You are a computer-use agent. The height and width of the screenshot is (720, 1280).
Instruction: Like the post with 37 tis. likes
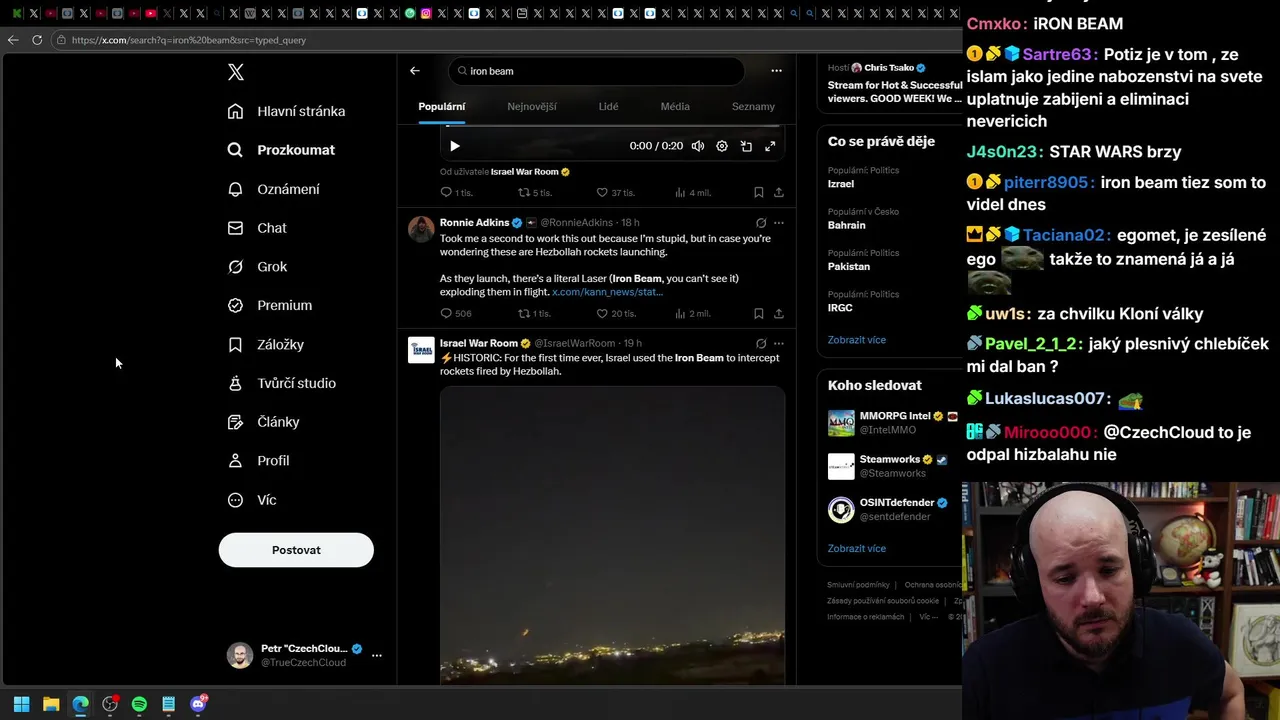pos(615,192)
